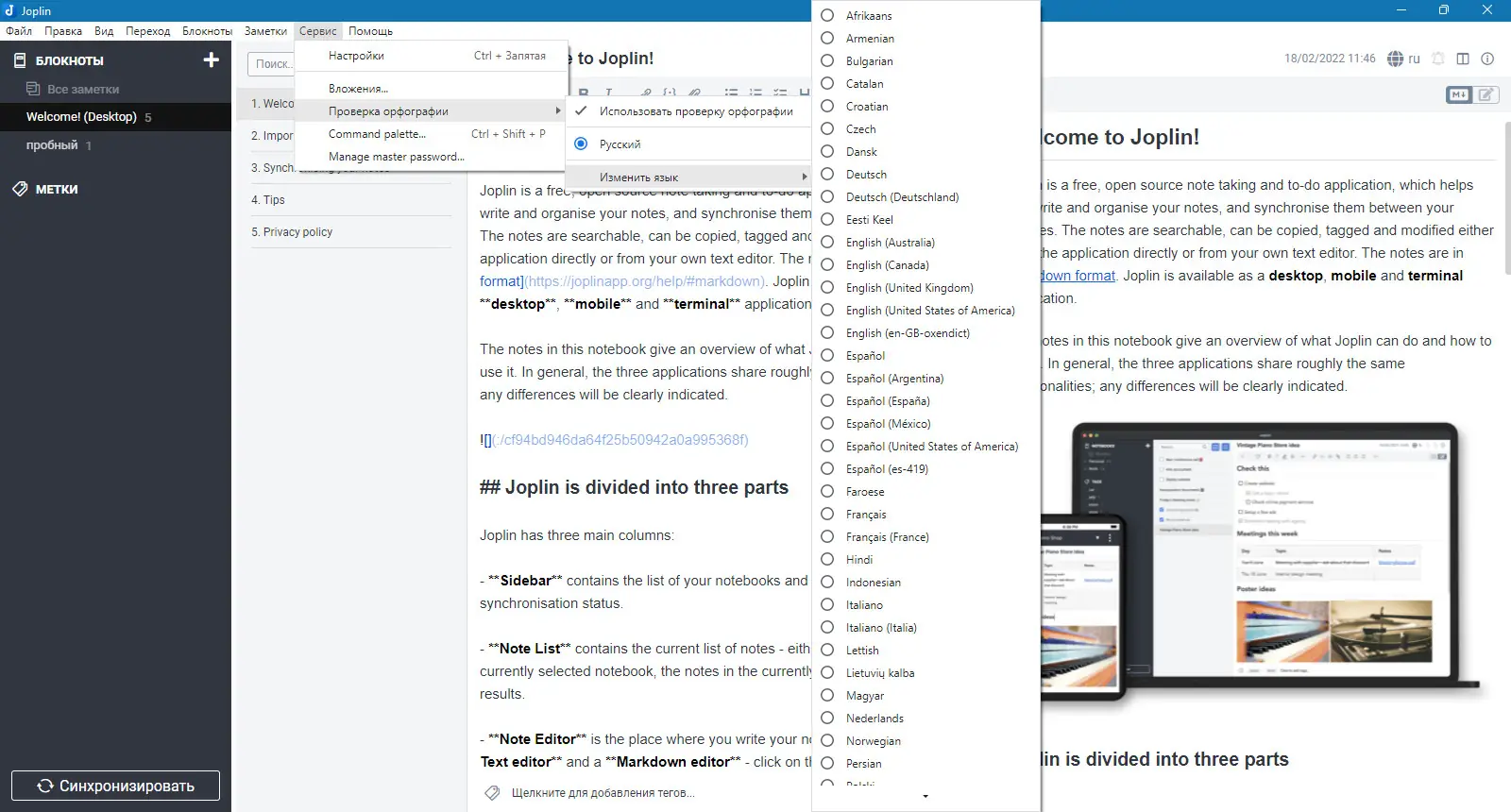Click down arrow to show more languages

point(925,797)
